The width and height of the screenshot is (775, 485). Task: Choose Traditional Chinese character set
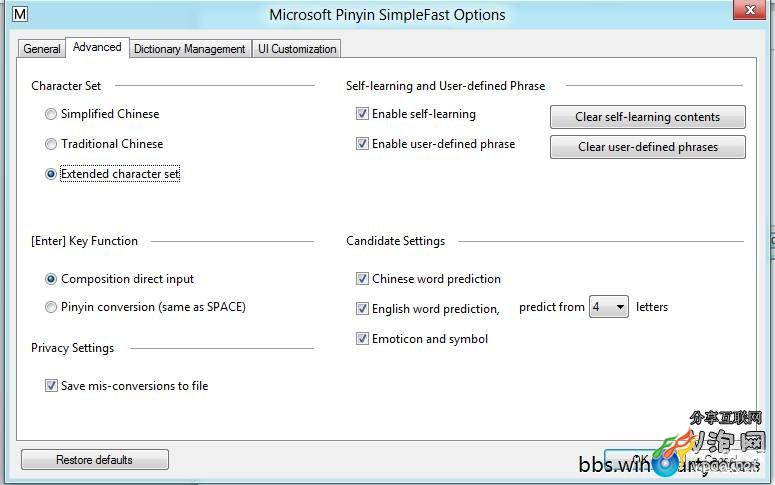tap(50, 144)
